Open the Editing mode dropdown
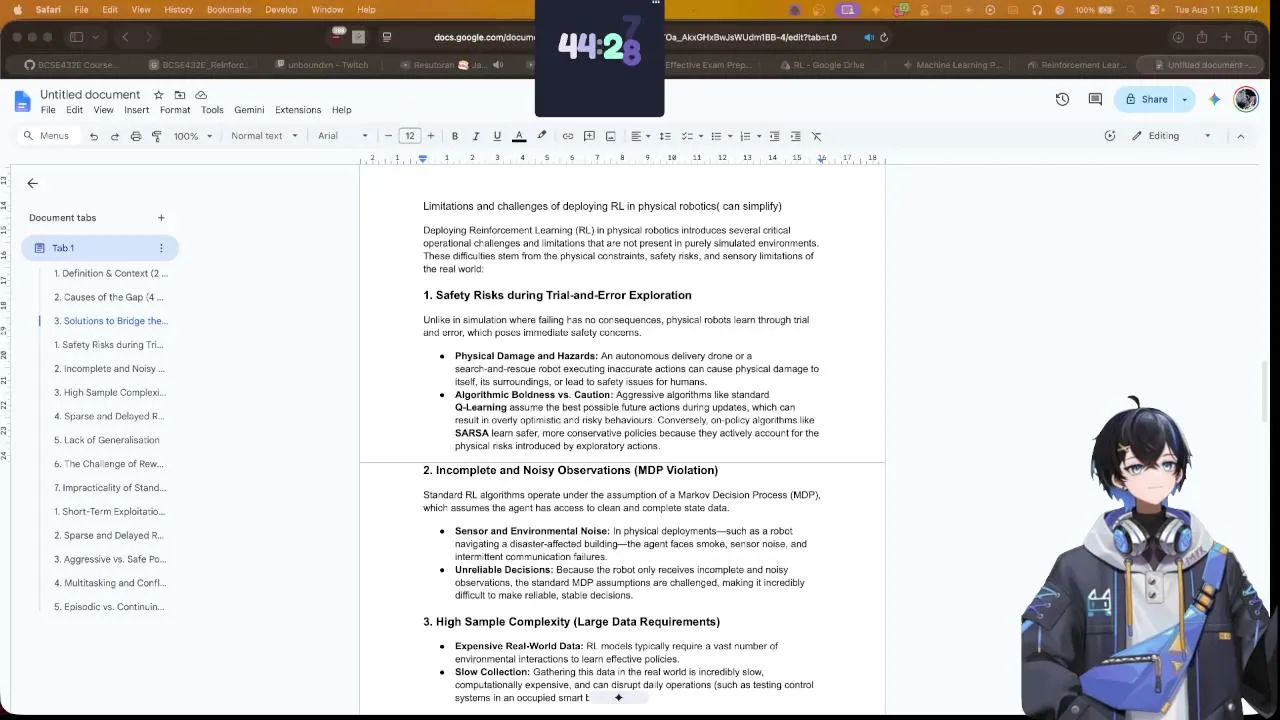 click(x=1171, y=136)
